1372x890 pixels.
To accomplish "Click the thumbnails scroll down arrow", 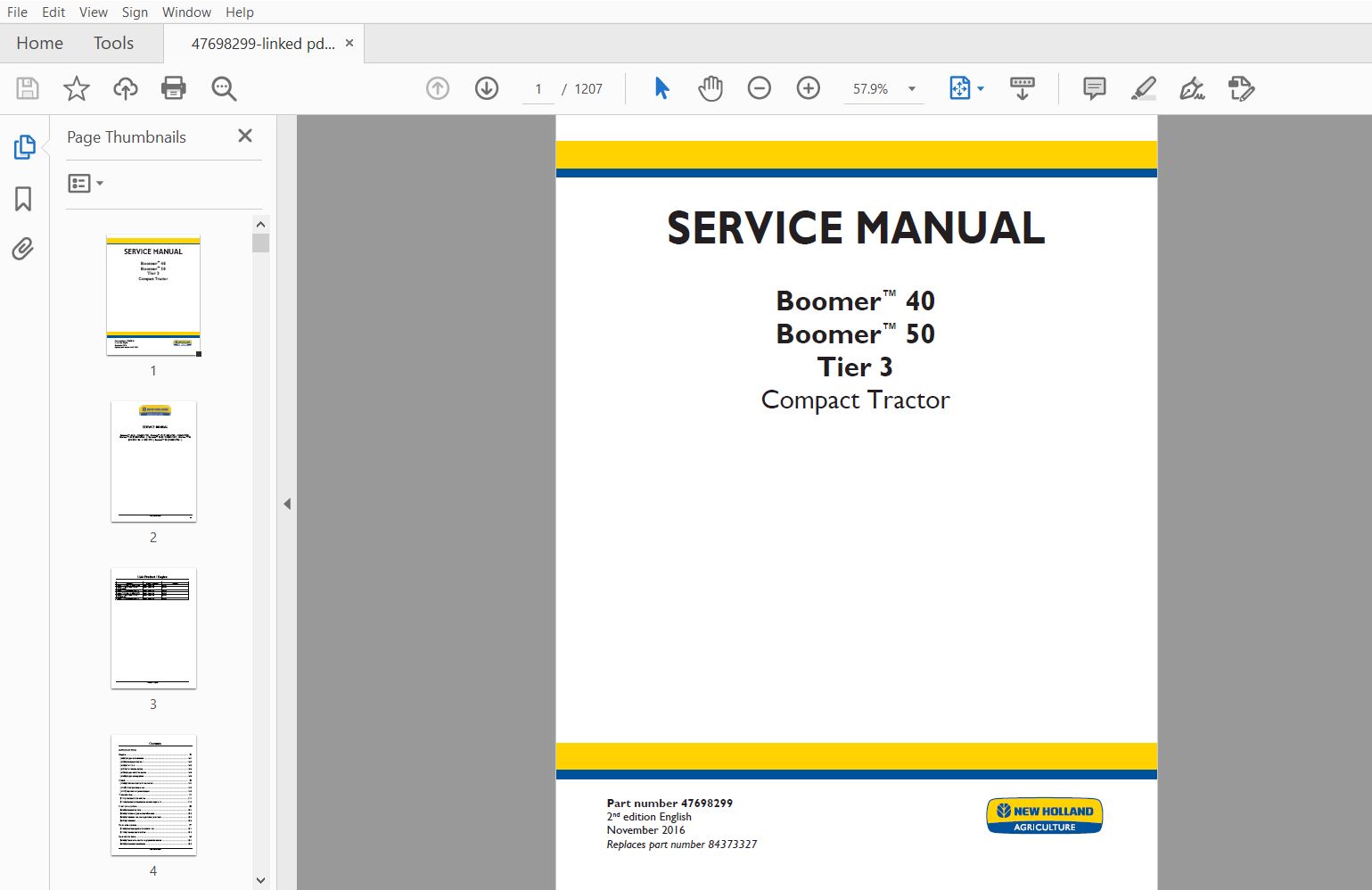I will click(x=260, y=880).
